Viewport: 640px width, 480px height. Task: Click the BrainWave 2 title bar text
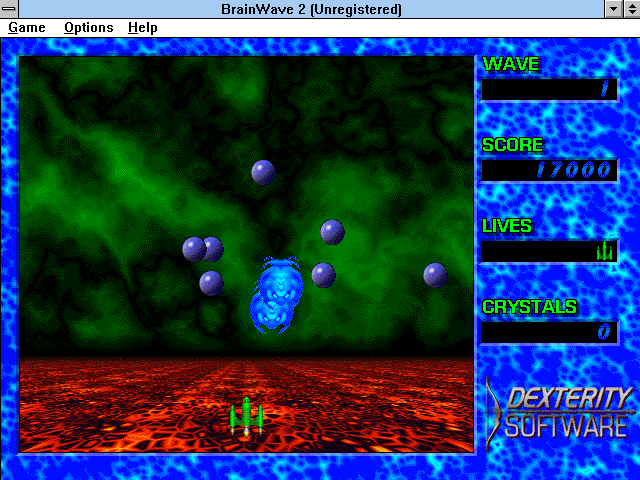coord(311,9)
